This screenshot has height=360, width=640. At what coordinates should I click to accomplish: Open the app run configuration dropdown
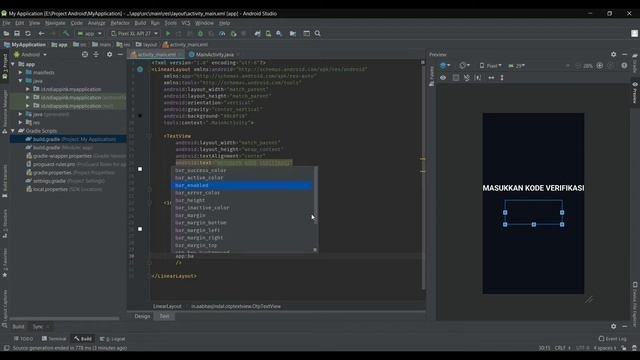pos(90,33)
